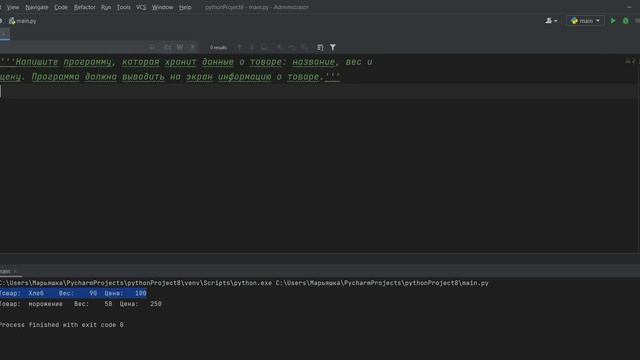640x360 pixels.
Task: Insert new line icon in search field
Action: [152, 47]
